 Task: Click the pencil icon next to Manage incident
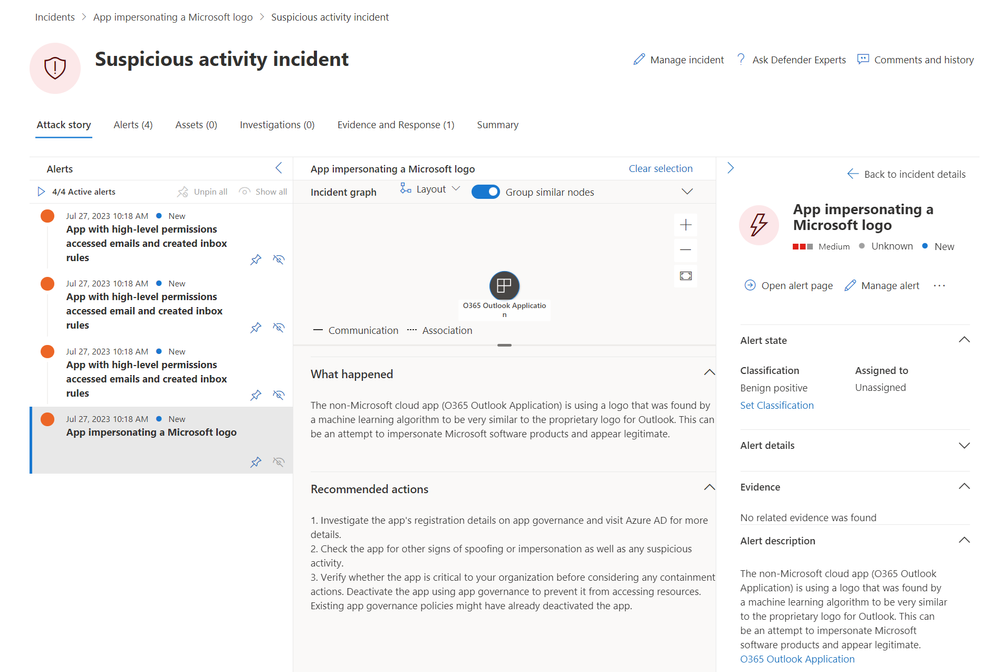coord(639,59)
